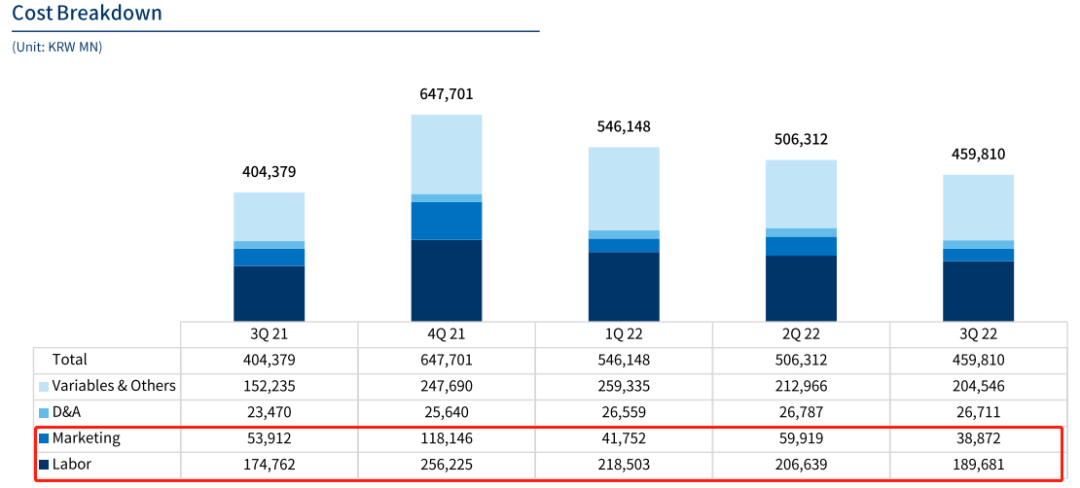Select the Labor legend color square
This screenshot has width=1080, height=488.
pos(44,464)
